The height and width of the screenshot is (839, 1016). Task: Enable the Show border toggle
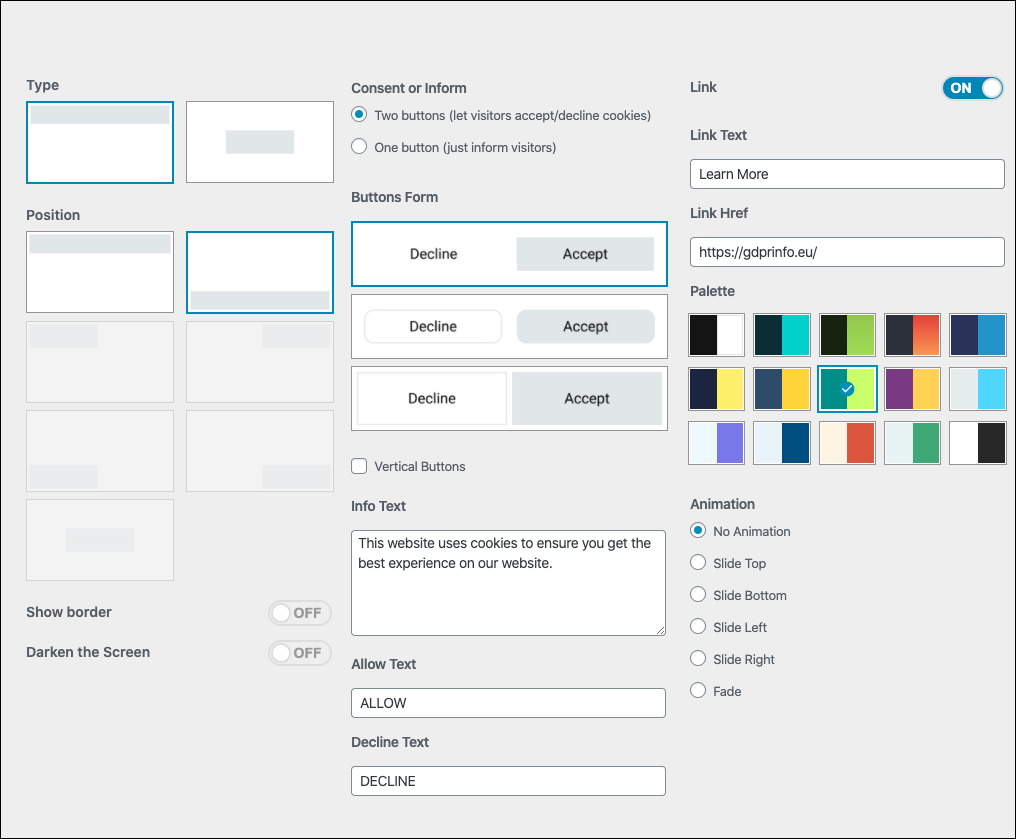click(299, 613)
